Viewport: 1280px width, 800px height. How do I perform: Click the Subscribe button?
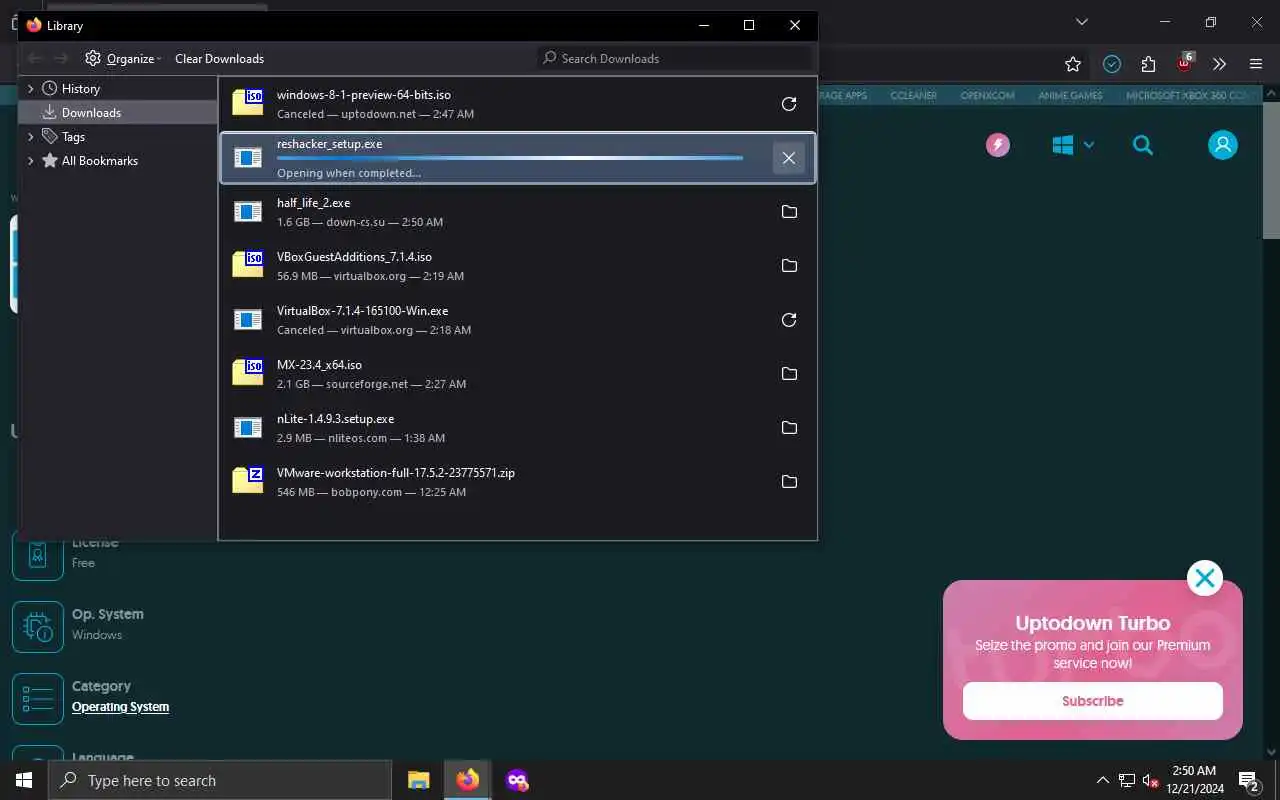click(1093, 701)
